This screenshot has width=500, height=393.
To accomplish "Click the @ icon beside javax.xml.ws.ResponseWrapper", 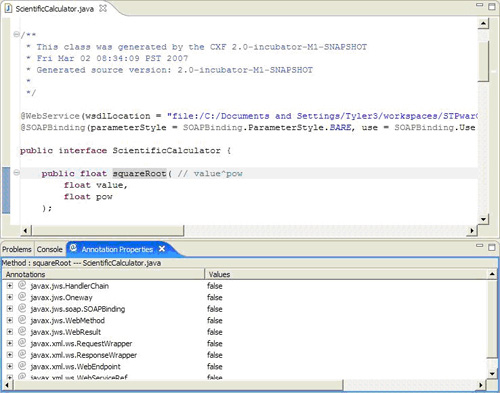I will point(22,354).
